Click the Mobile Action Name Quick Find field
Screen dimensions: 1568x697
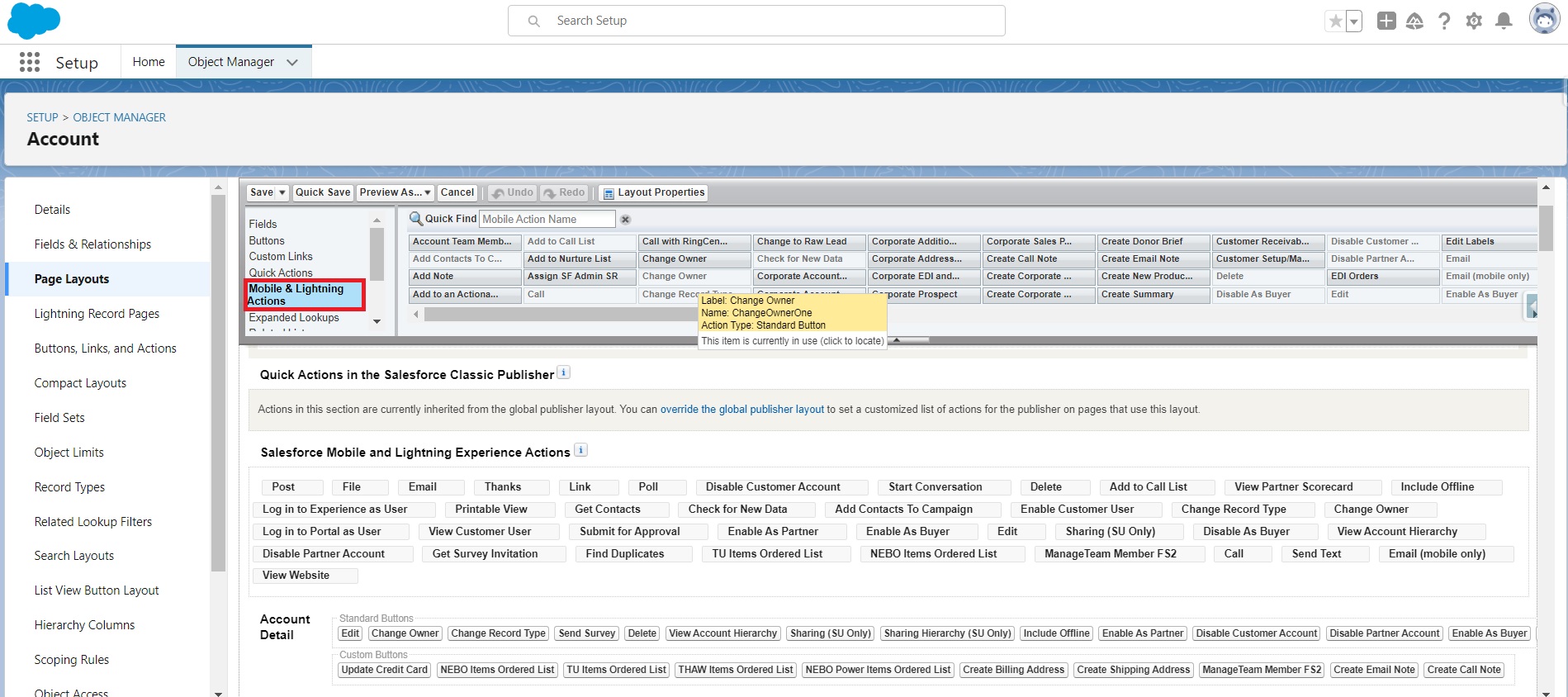coord(547,219)
